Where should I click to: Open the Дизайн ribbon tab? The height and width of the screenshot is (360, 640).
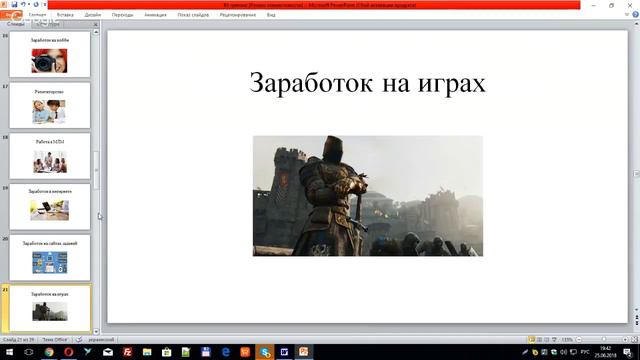point(93,15)
